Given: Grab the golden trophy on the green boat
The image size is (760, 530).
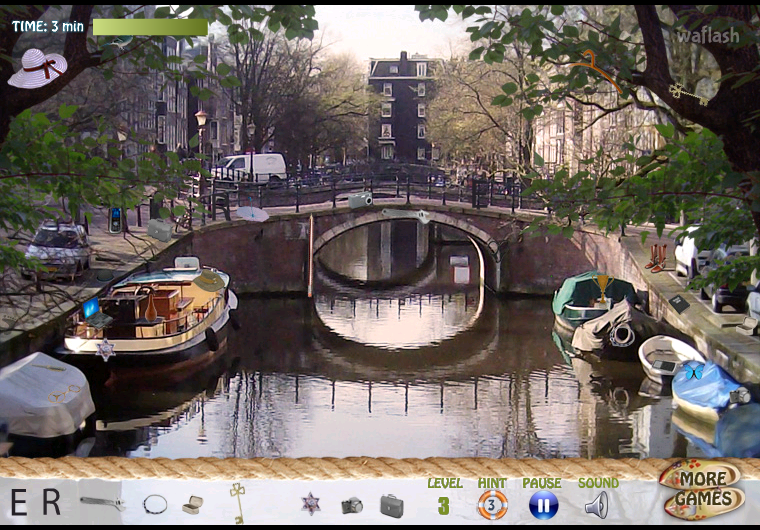Looking at the screenshot, I should click(x=602, y=288).
